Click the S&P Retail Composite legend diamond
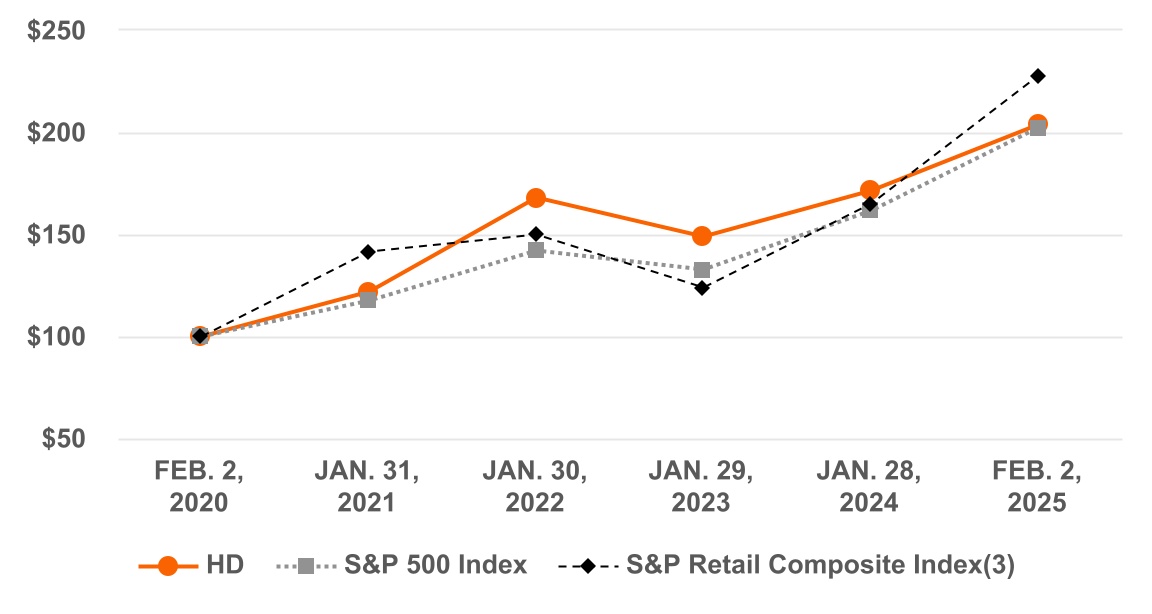This screenshot has height=614, width=1152. pos(588,565)
